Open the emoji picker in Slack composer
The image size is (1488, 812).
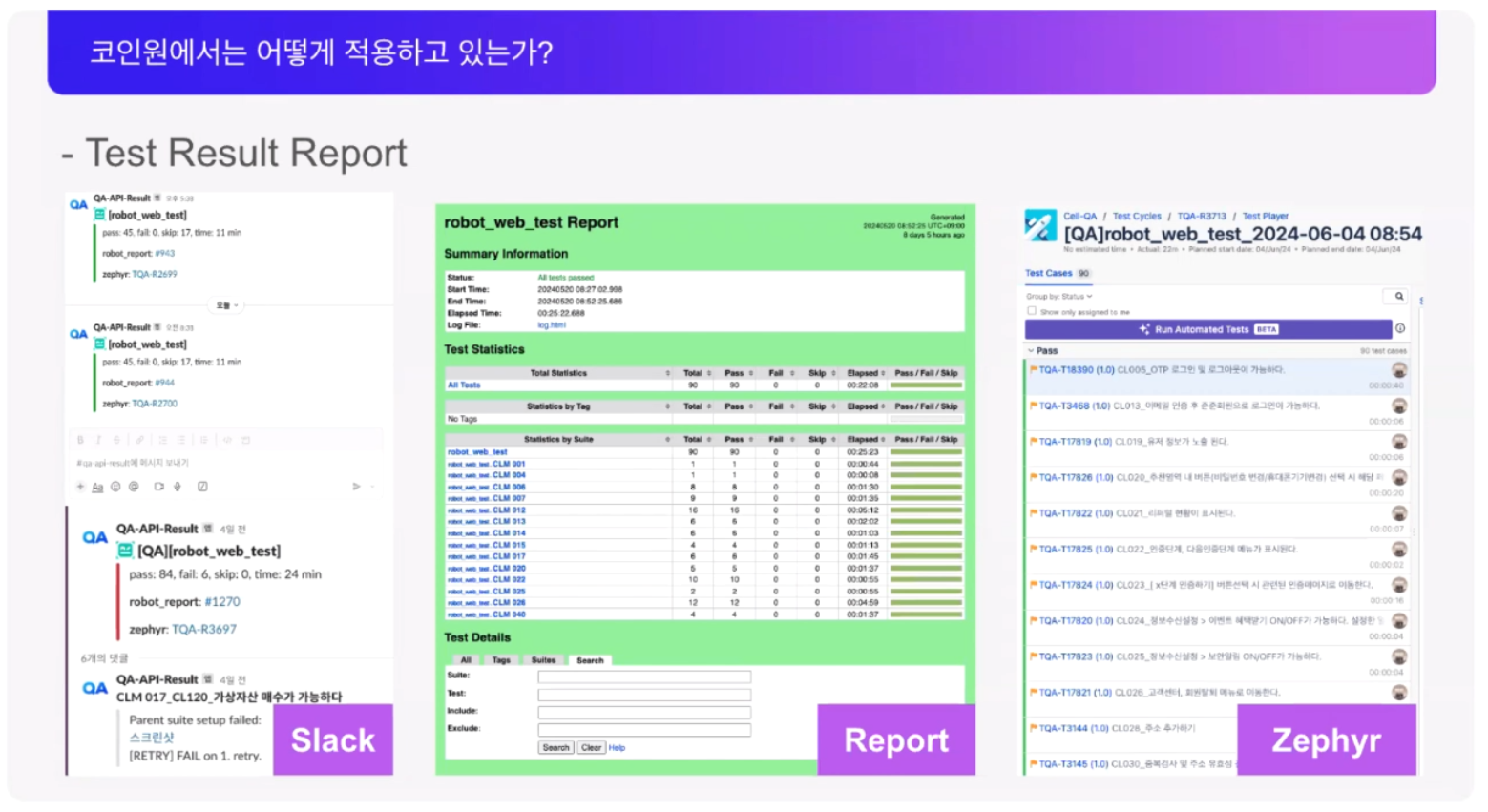[115, 487]
